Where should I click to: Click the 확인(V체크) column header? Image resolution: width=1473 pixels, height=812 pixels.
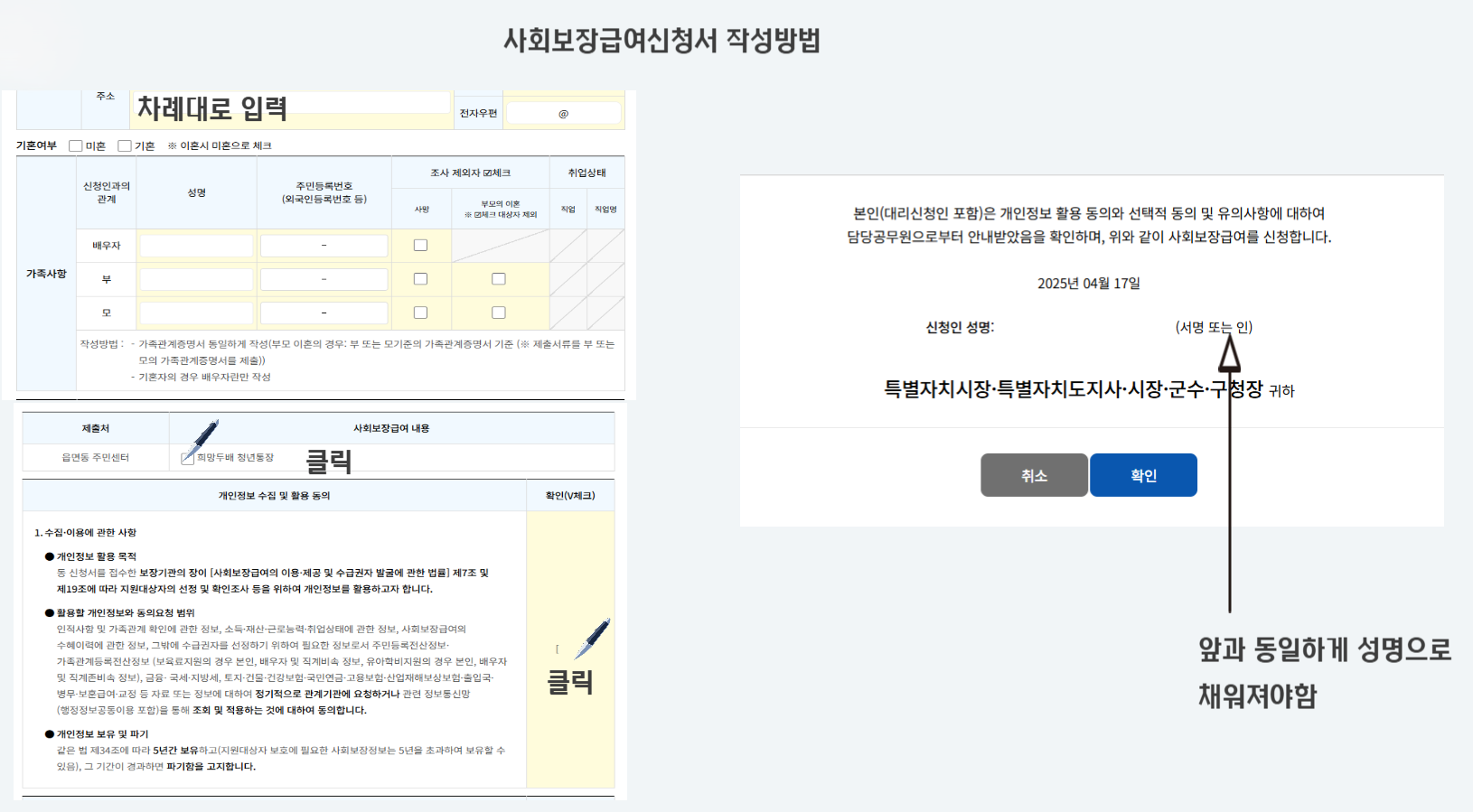pos(570,496)
